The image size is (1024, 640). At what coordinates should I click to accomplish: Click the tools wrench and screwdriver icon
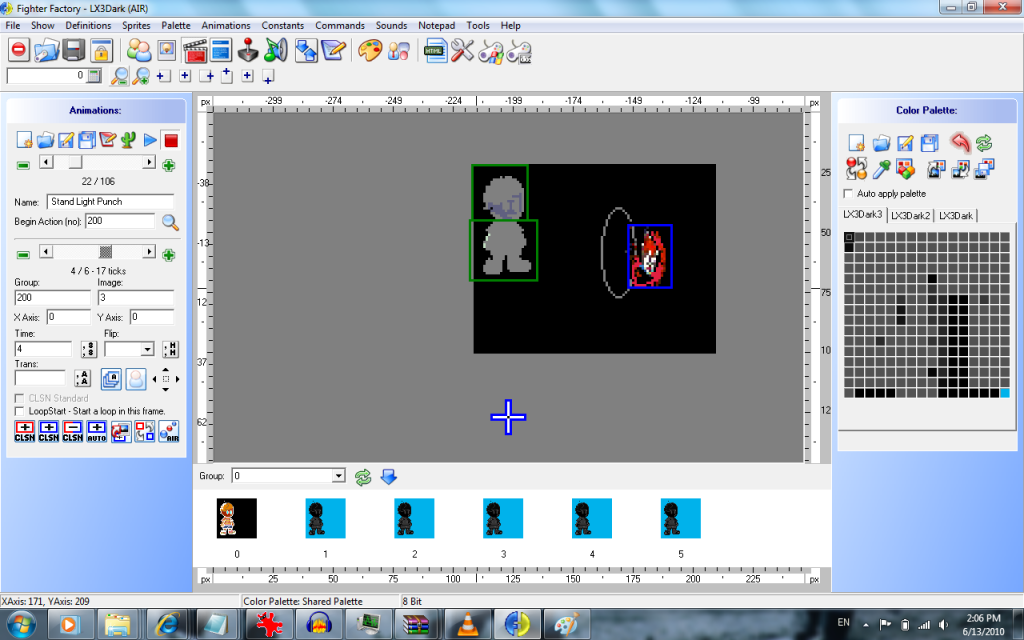coord(462,49)
